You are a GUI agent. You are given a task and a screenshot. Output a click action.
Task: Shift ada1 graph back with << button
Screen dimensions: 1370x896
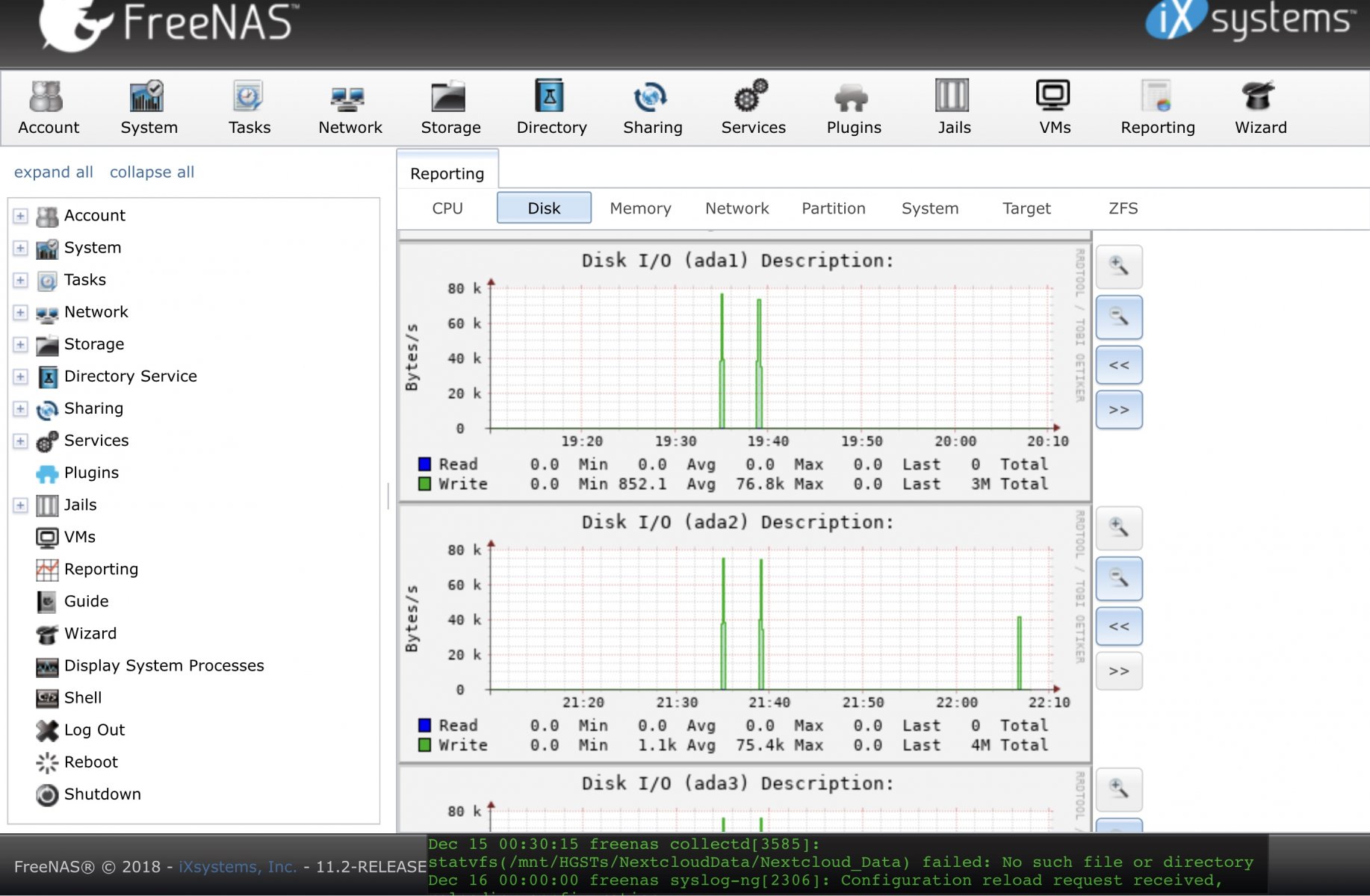pos(1118,365)
